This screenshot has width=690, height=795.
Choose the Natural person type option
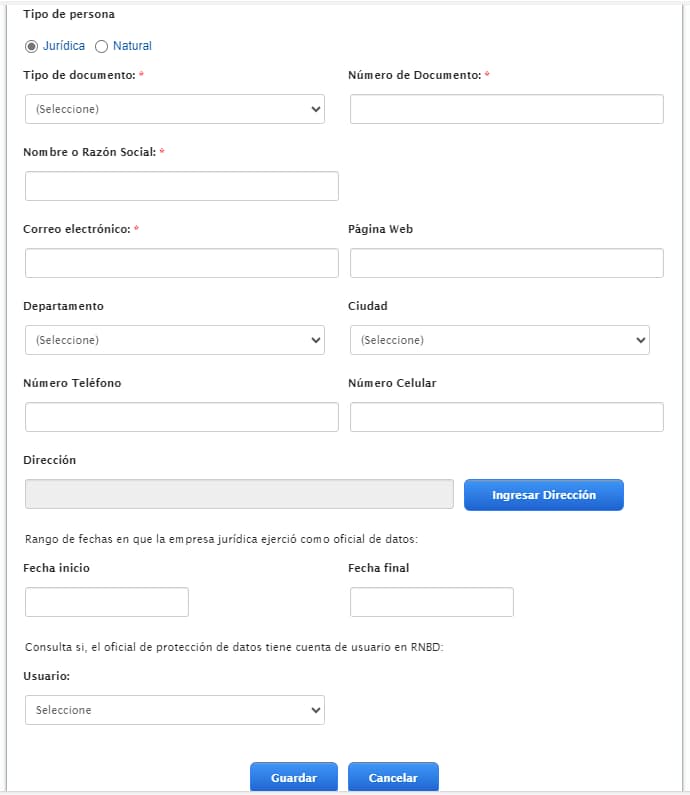pos(101,46)
